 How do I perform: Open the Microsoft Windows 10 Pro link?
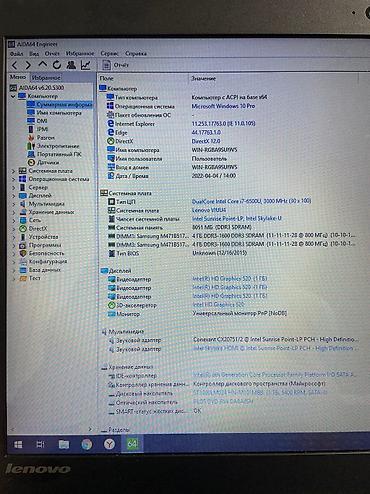pyautogui.click(x=223, y=106)
